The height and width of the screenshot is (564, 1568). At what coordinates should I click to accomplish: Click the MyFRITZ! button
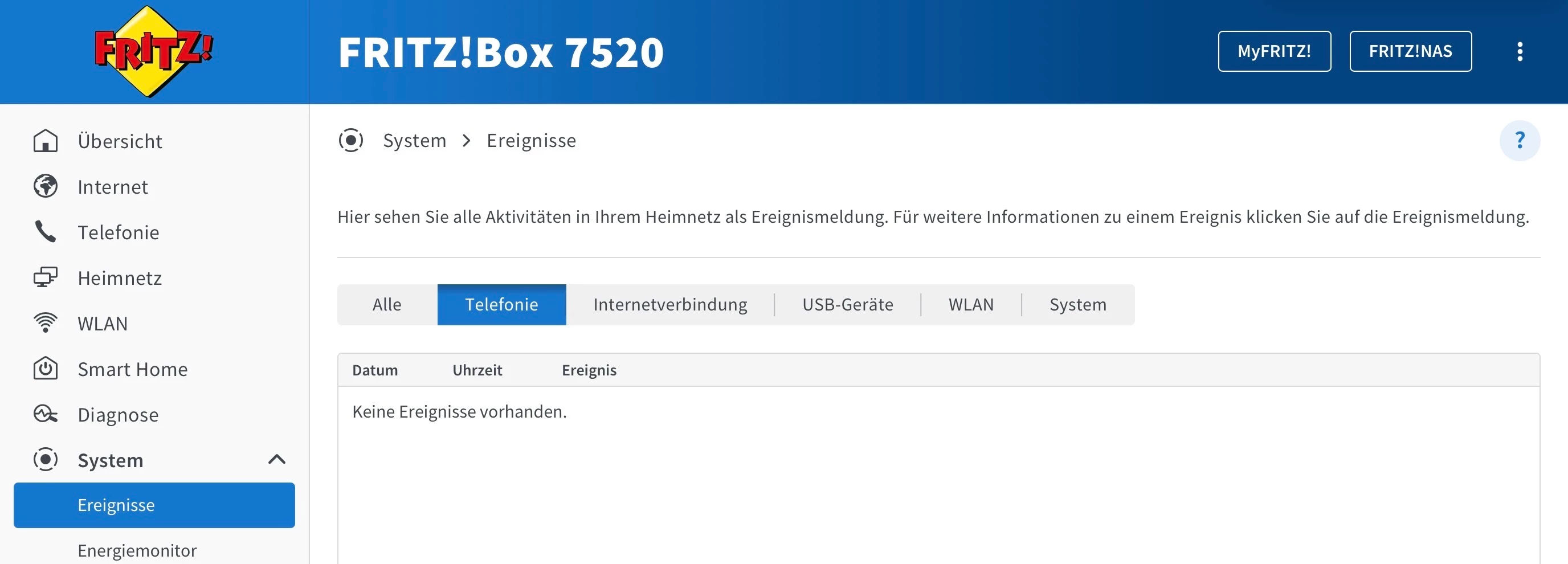pos(1274,51)
